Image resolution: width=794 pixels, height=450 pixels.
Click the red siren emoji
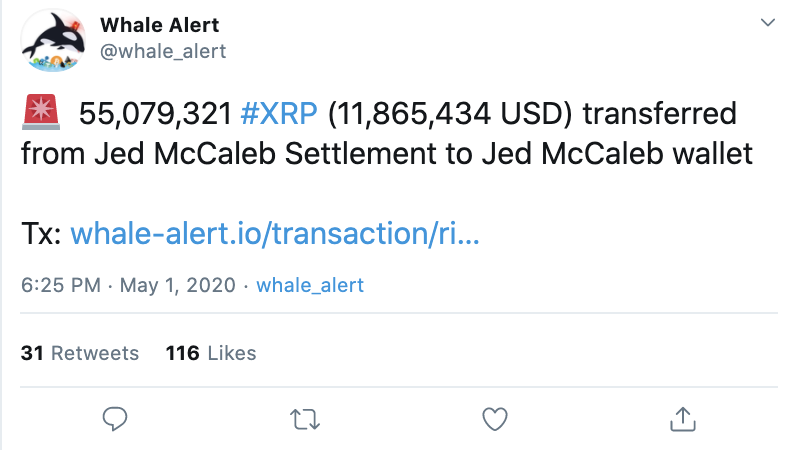(41, 112)
